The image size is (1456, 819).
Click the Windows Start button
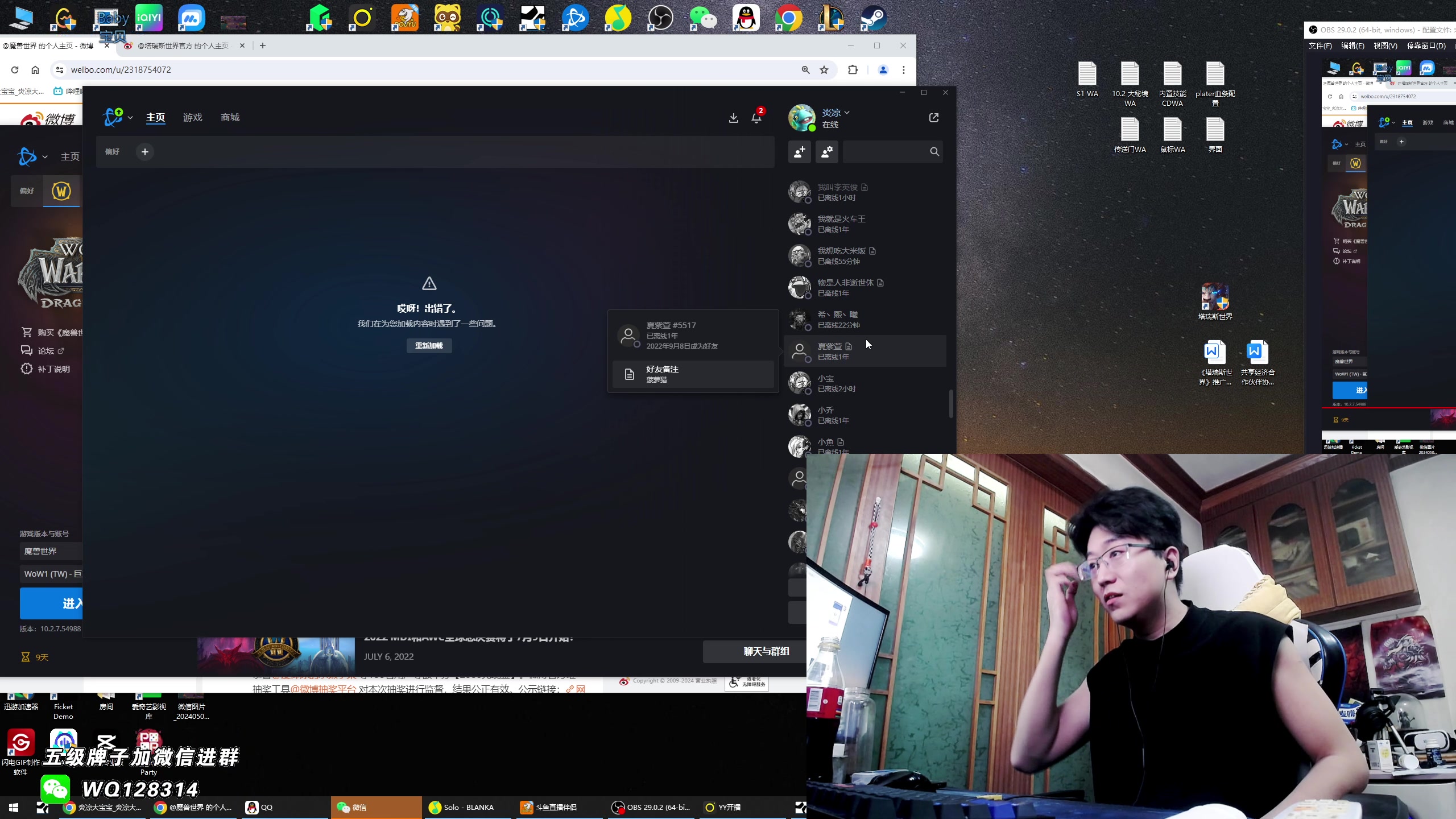pos(14,808)
